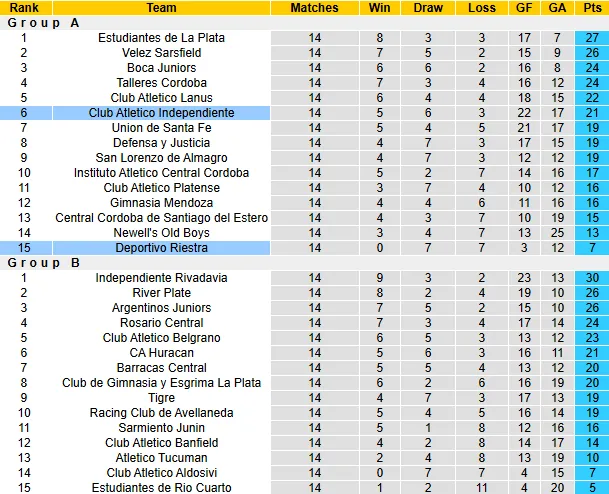Sort by the Team column header
This screenshot has width=609, height=494.
161,8
